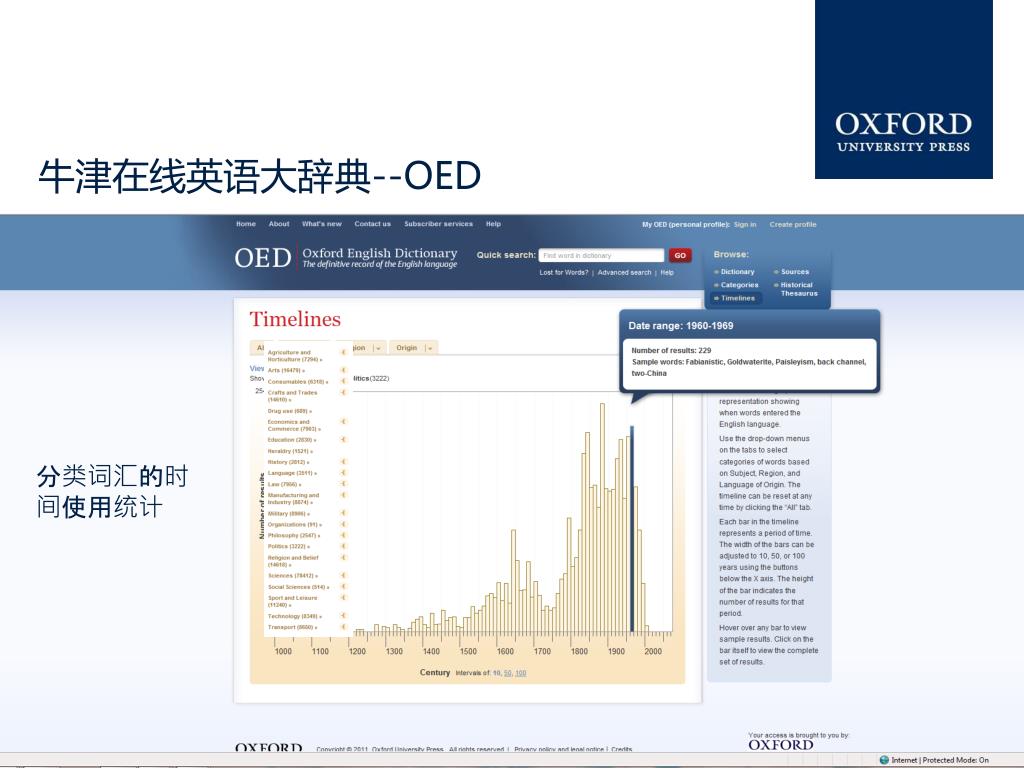The width and height of the screenshot is (1024, 768).
Task: Open Advanced search link
Action: coord(624,273)
